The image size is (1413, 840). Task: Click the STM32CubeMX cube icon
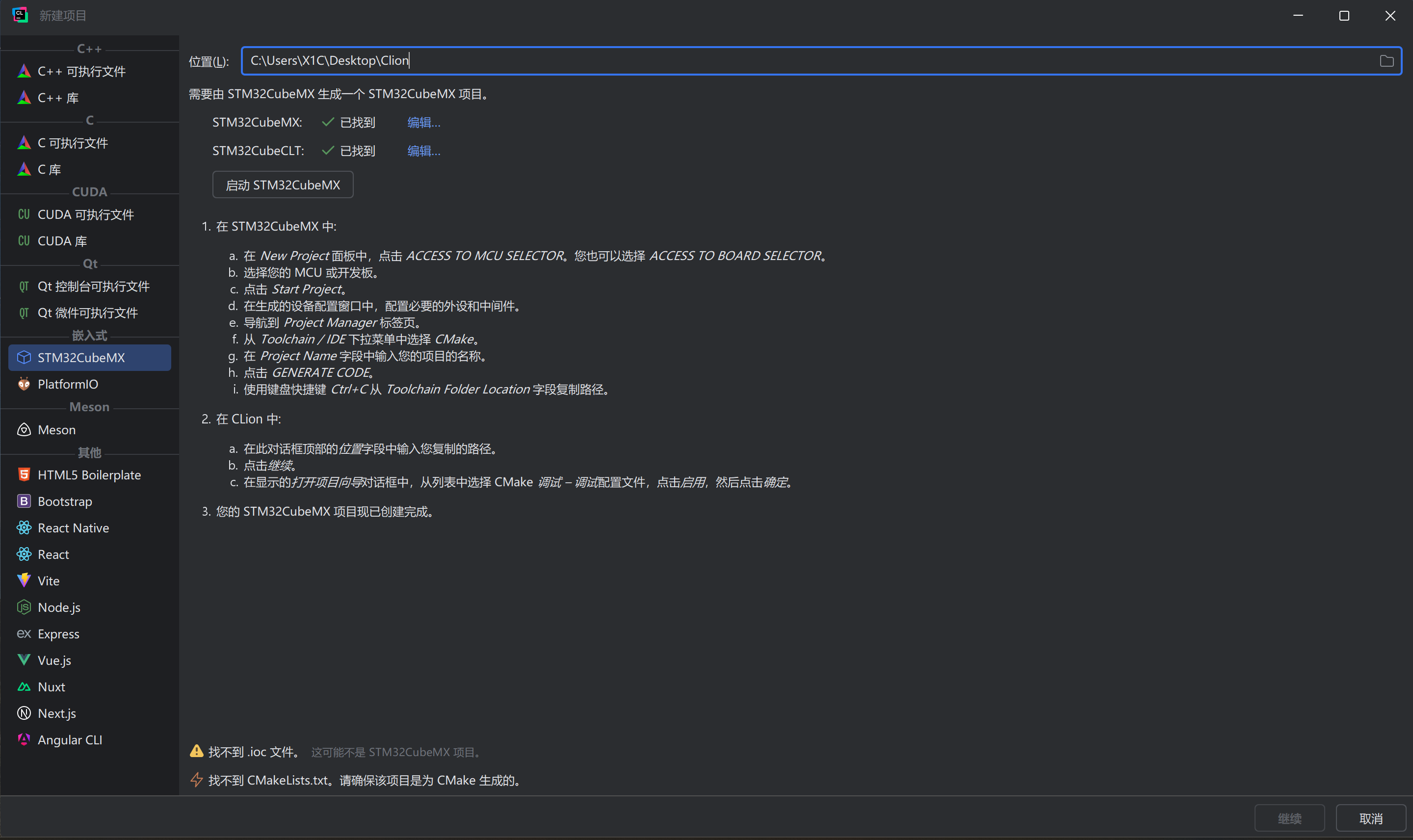(24, 358)
